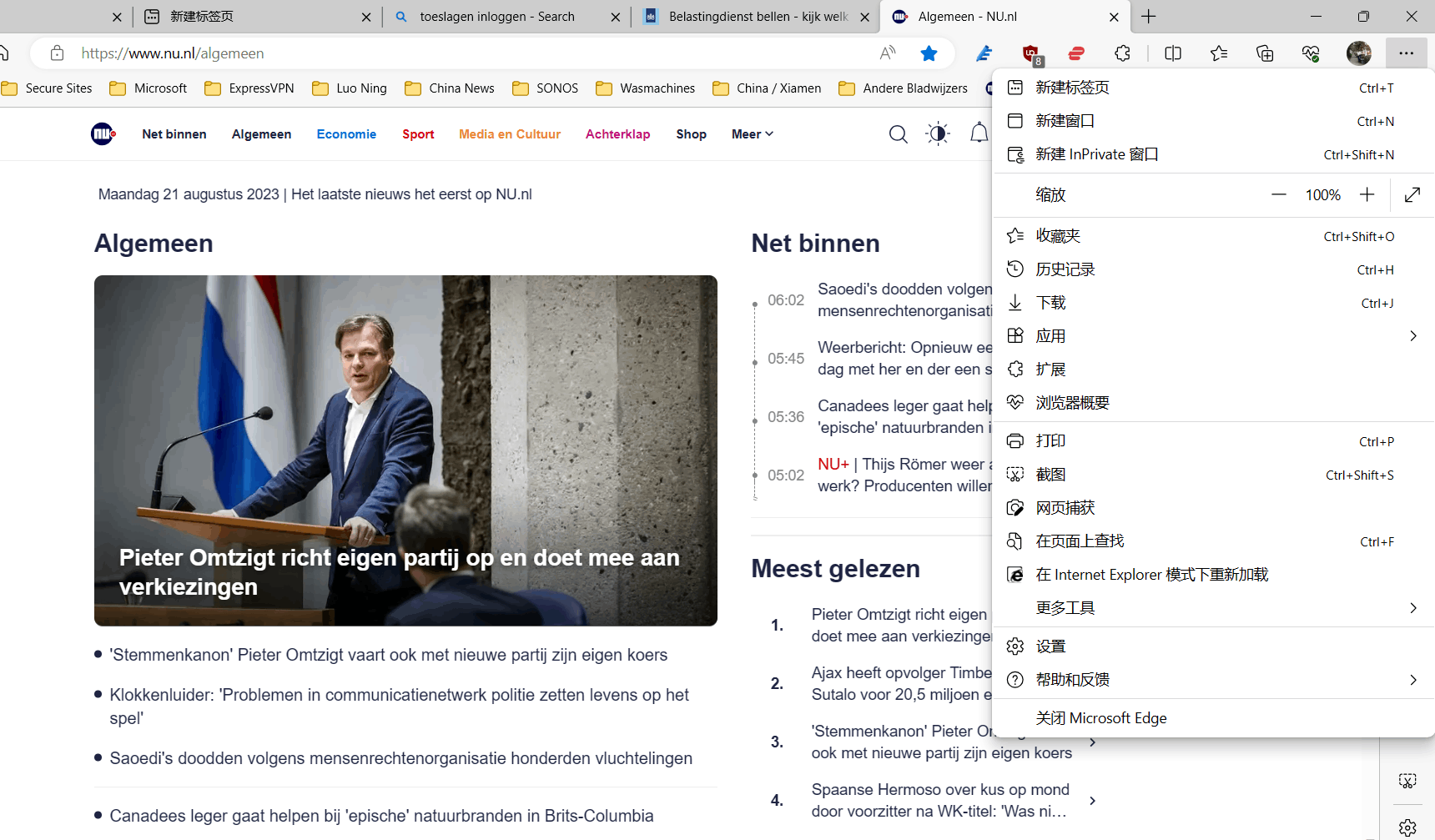Open the red shield extension icon
This screenshot has width=1435, height=840.
pyautogui.click(x=1031, y=54)
